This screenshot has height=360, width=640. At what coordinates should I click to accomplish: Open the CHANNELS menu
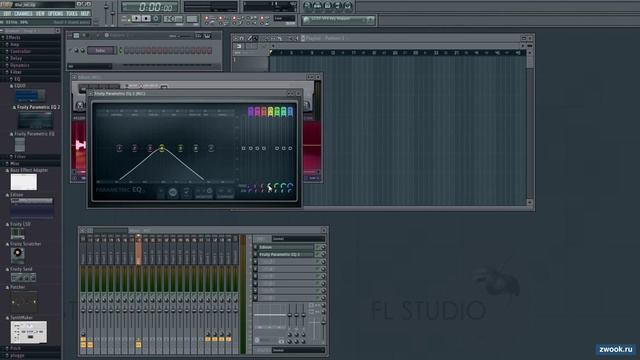pos(23,13)
